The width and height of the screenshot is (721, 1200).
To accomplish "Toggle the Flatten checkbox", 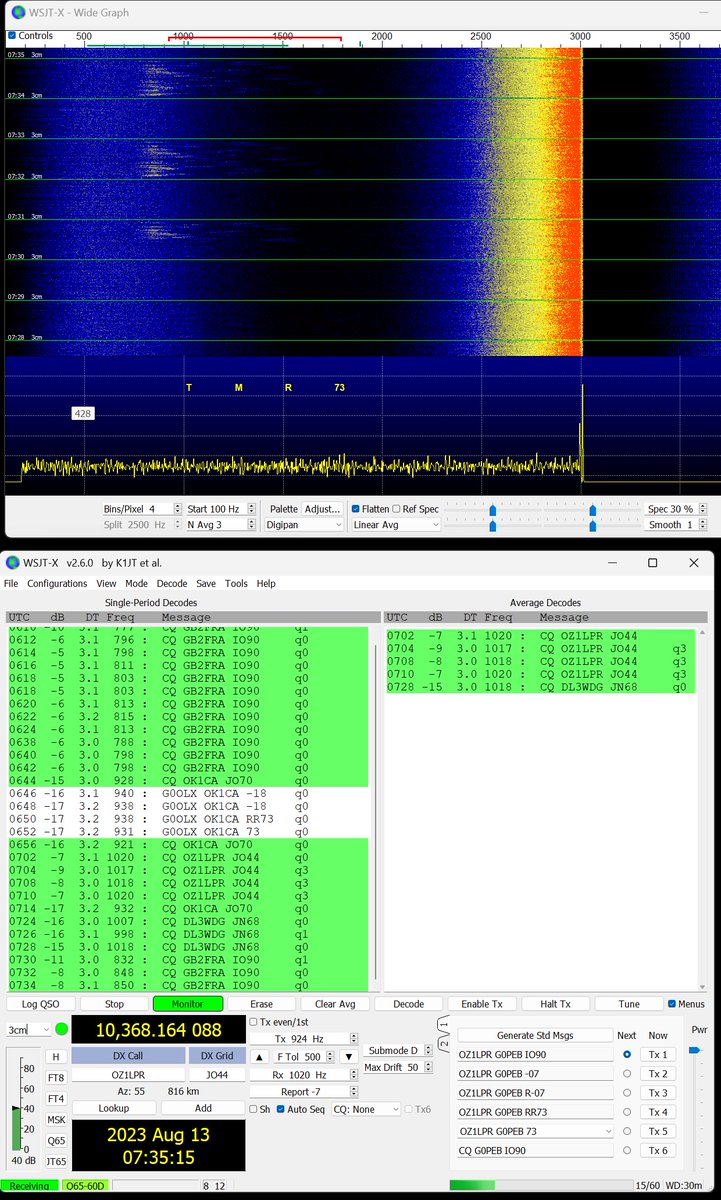I will 356,509.
